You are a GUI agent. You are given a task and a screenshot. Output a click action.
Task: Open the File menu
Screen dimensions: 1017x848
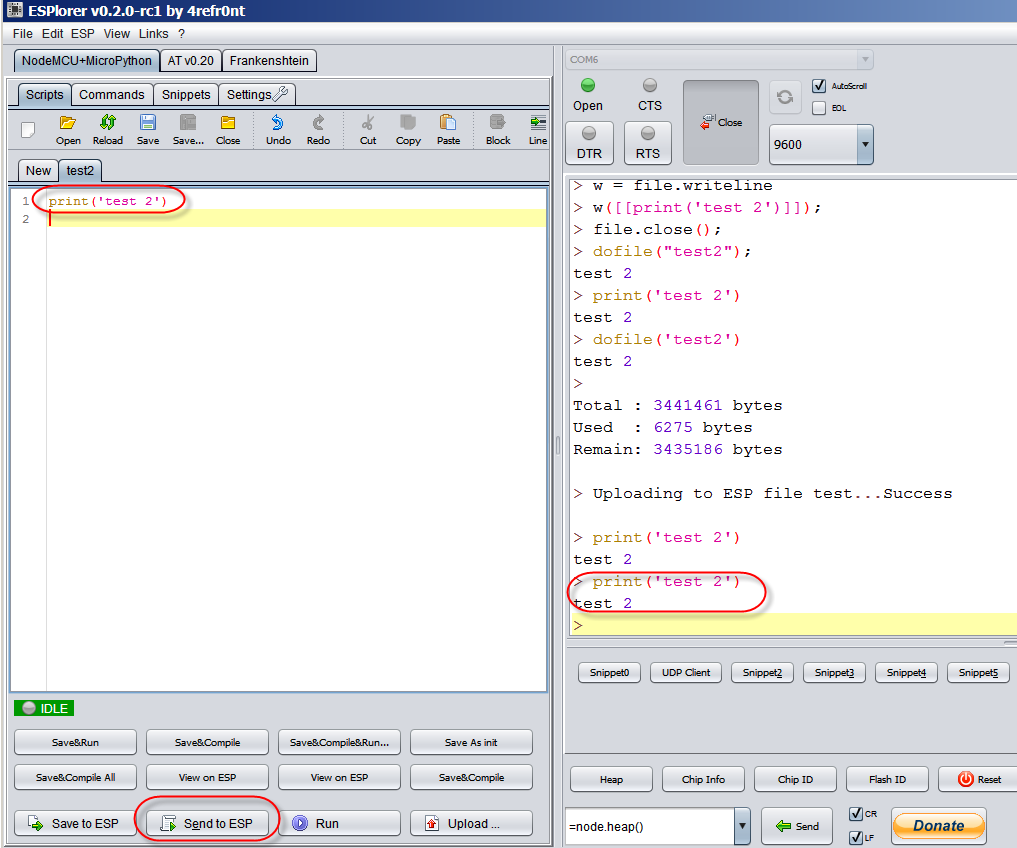coord(23,34)
